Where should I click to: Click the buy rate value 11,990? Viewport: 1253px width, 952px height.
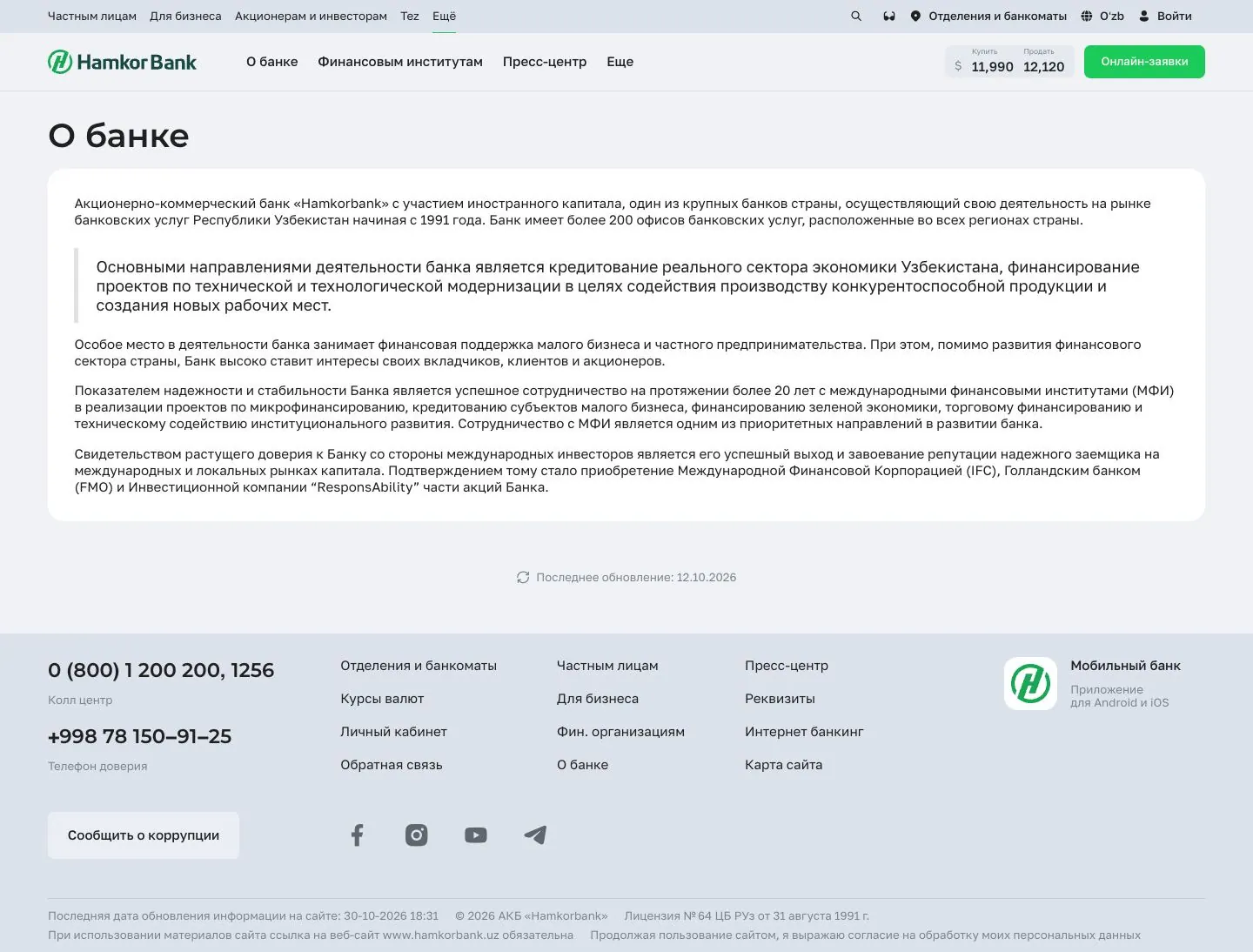pyautogui.click(x=992, y=67)
